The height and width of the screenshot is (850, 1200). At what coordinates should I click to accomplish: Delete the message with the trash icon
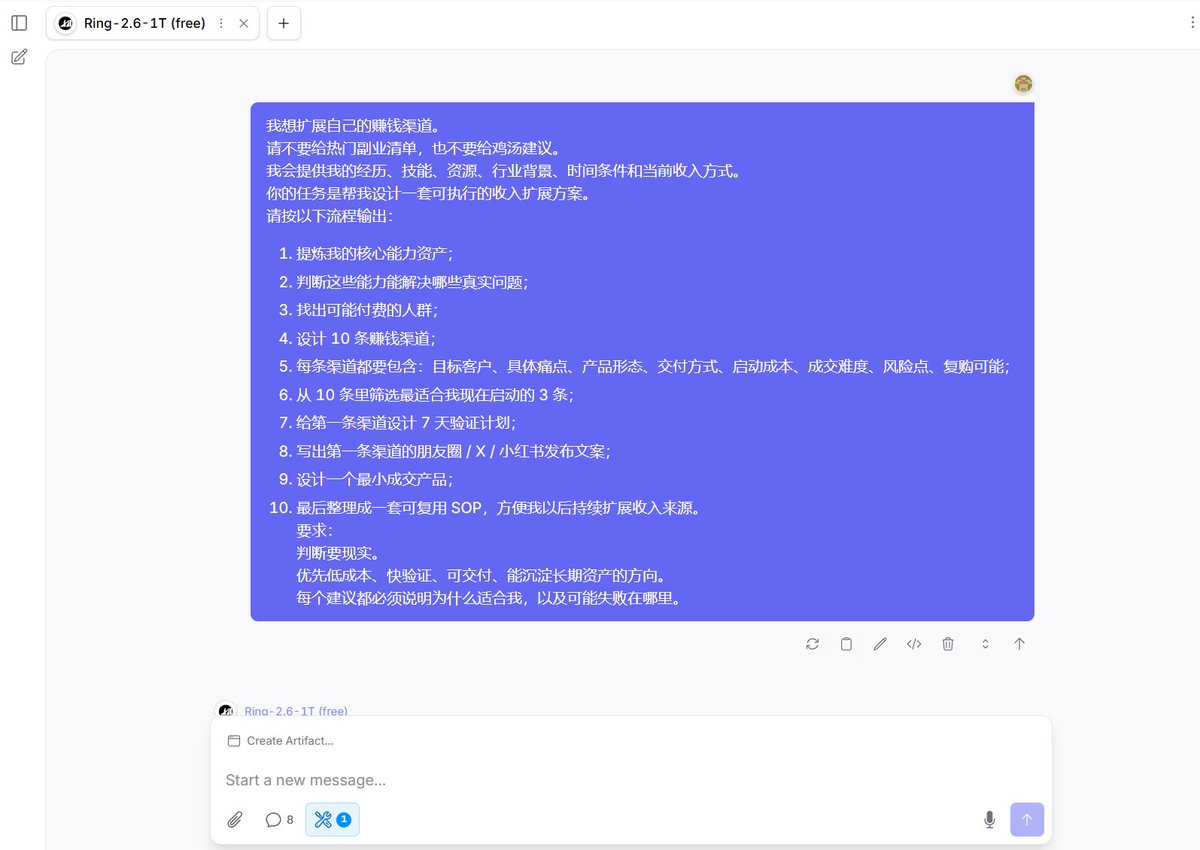[948, 644]
